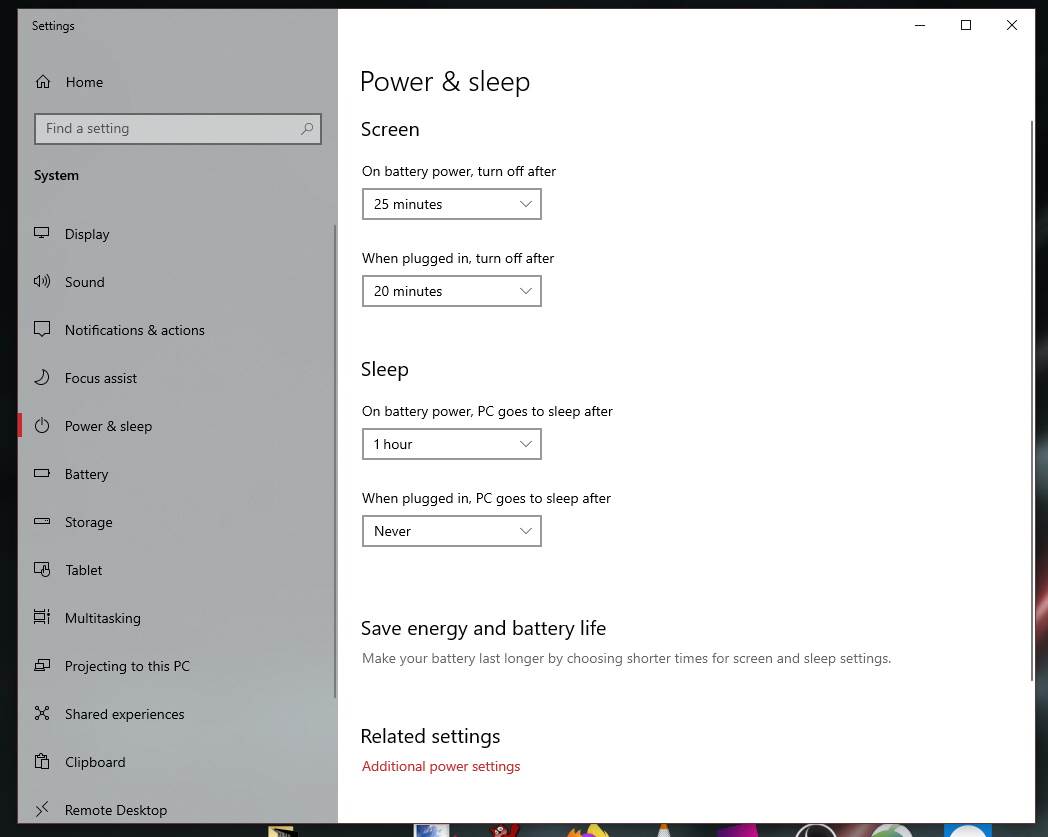Click the Shared experiences icon
Screen dimensions: 1048x837
[x=41, y=714]
